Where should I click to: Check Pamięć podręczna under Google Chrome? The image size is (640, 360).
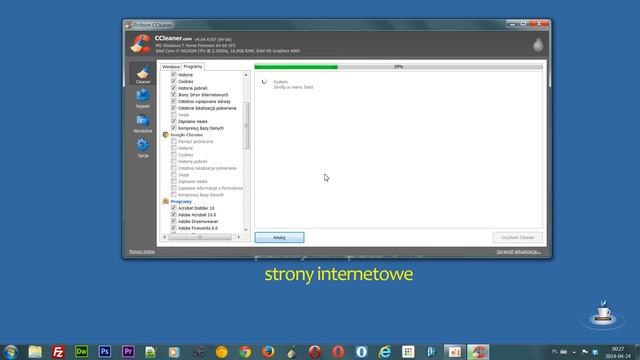coord(174,141)
